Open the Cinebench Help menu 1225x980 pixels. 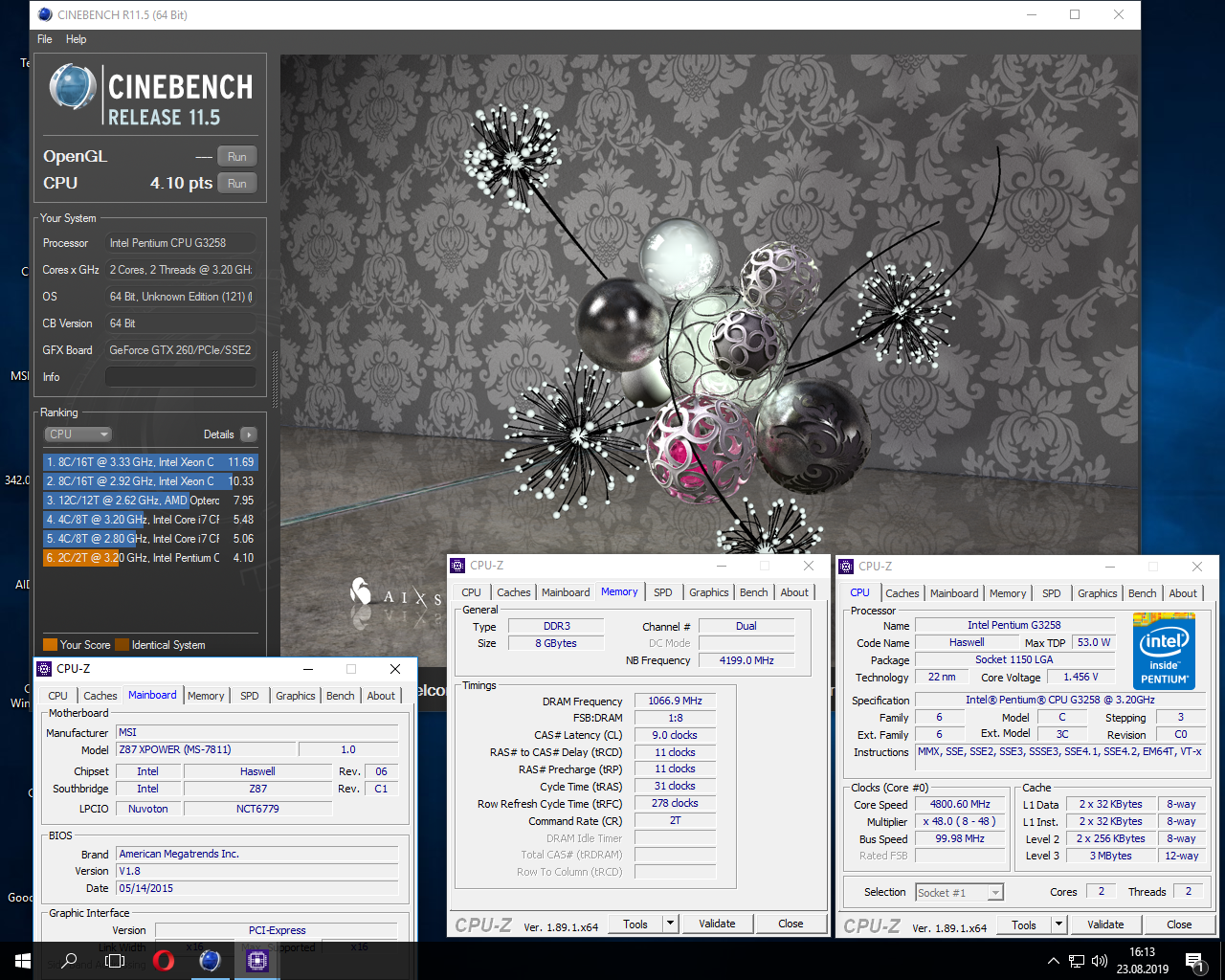click(x=77, y=39)
